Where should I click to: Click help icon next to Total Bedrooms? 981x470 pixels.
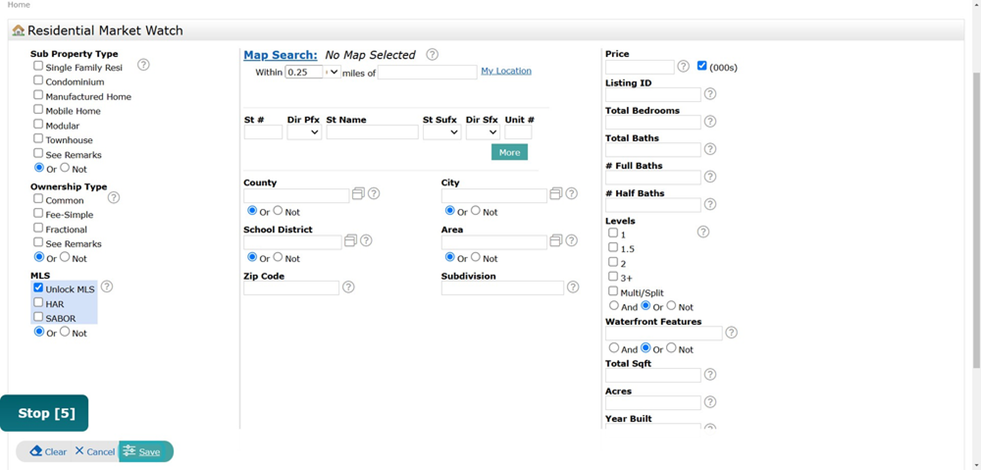tap(710, 121)
